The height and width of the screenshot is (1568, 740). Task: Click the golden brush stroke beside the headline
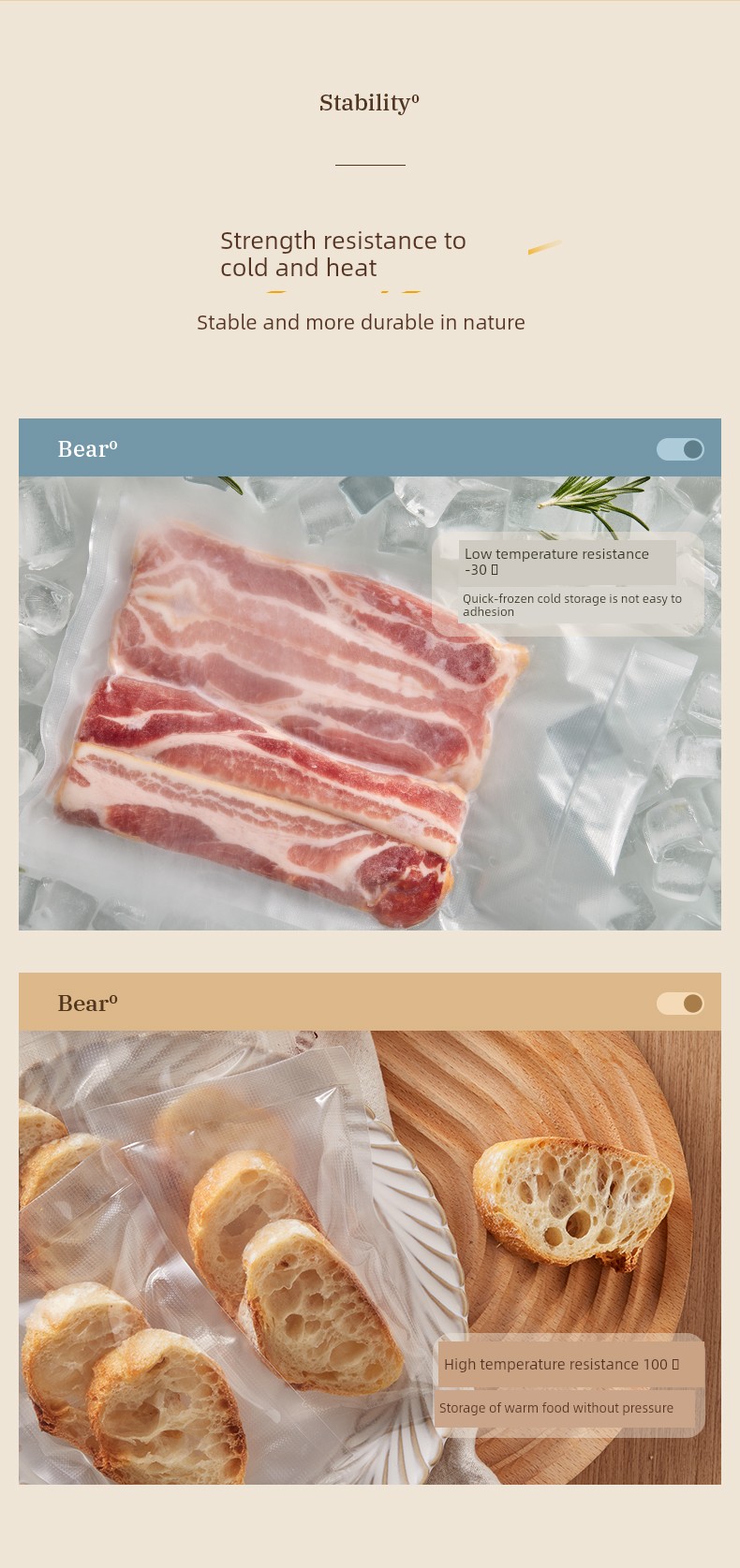click(544, 247)
